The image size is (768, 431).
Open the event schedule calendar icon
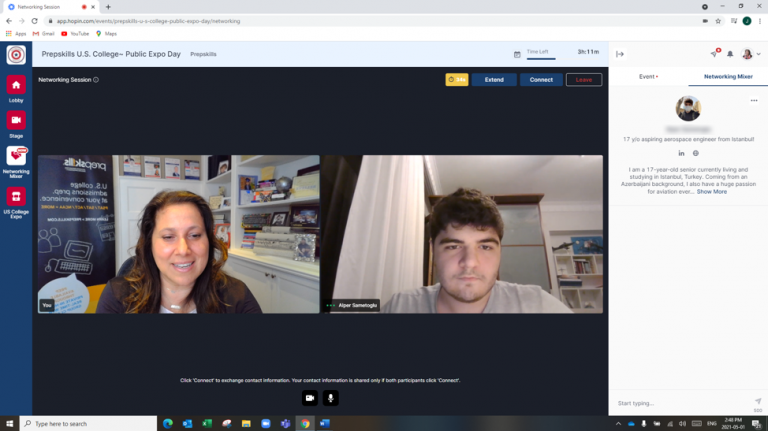[x=517, y=54]
